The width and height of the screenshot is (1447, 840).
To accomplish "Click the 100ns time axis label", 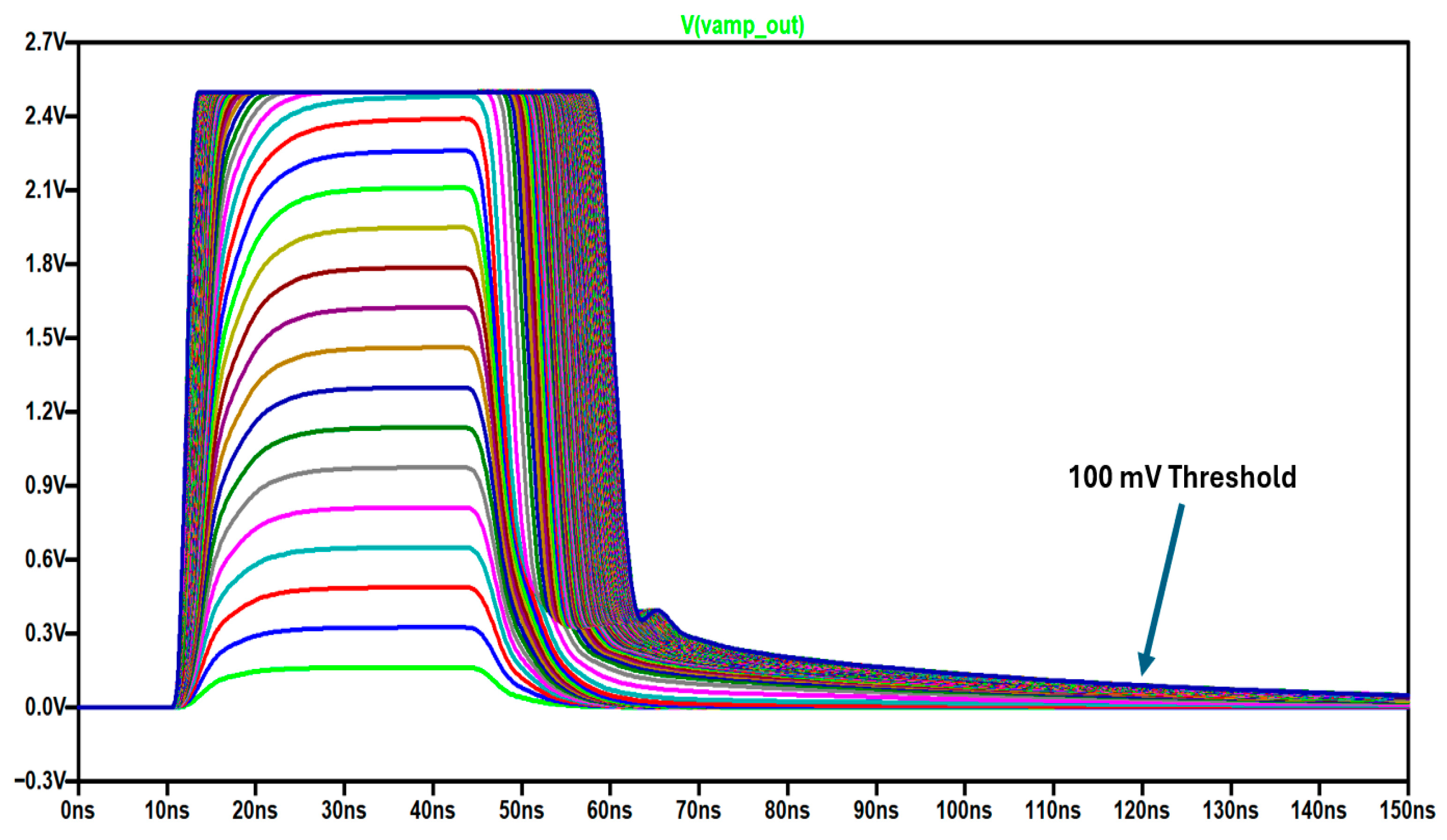I will [x=964, y=811].
